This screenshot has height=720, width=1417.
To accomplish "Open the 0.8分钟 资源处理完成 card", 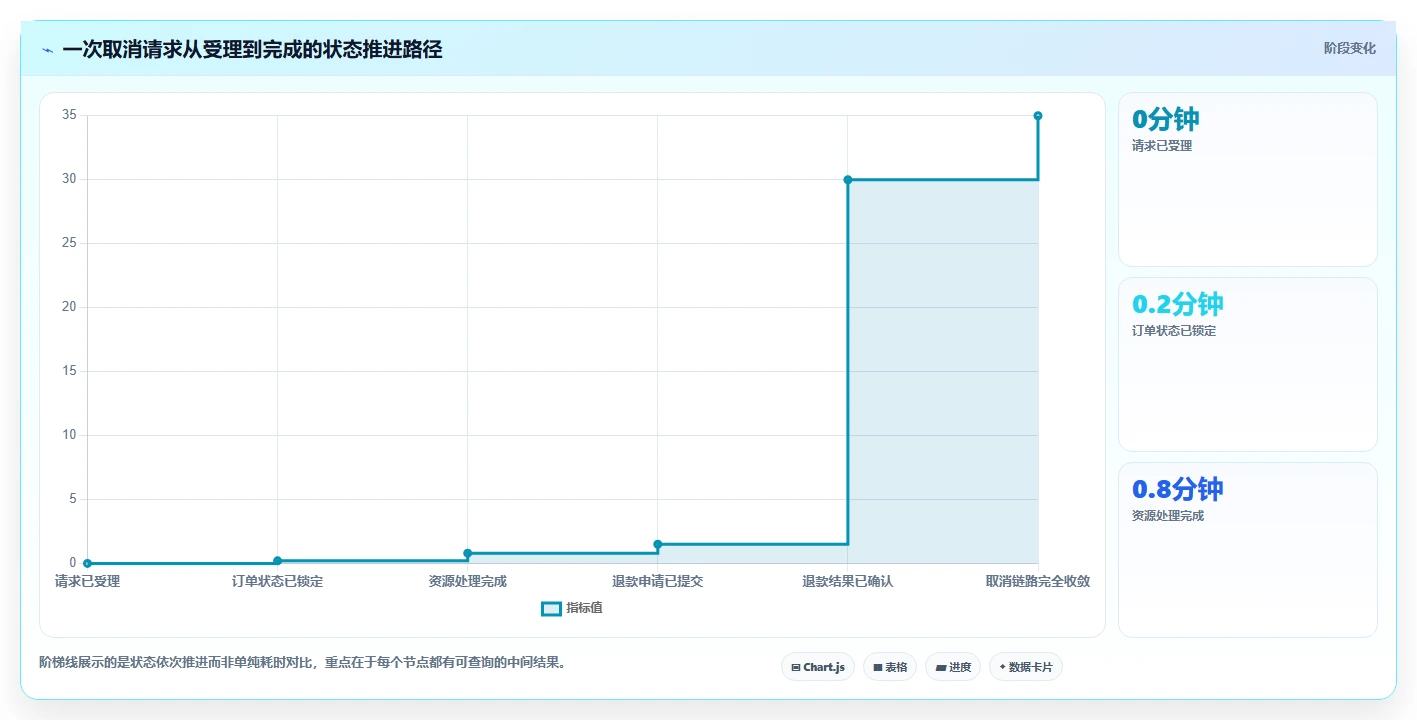I will coord(1248,550).
